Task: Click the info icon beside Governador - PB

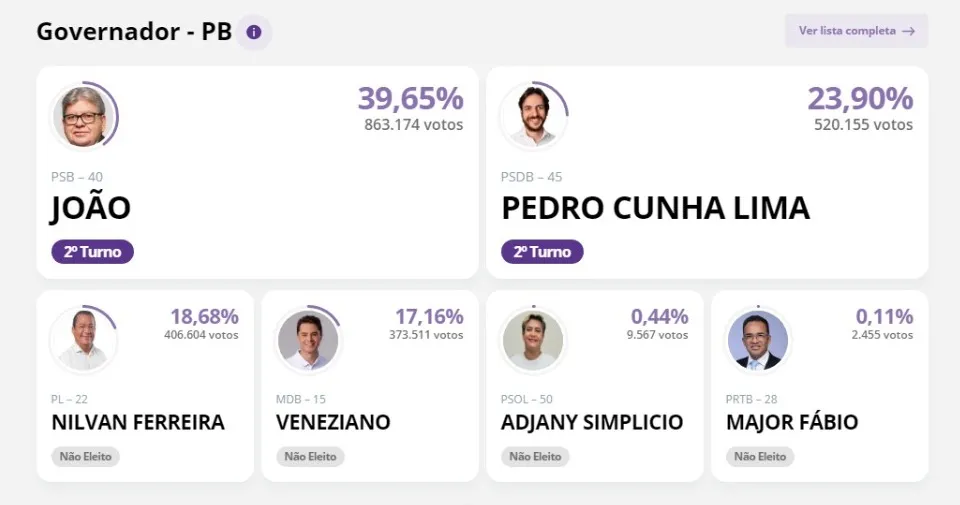Action: click(x=253, y=32)
